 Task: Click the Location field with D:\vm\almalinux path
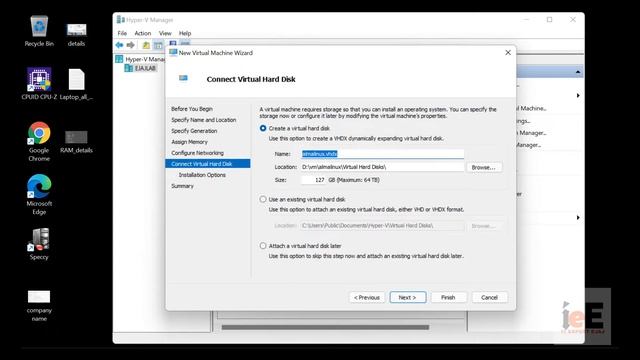[x=382, y=167]
